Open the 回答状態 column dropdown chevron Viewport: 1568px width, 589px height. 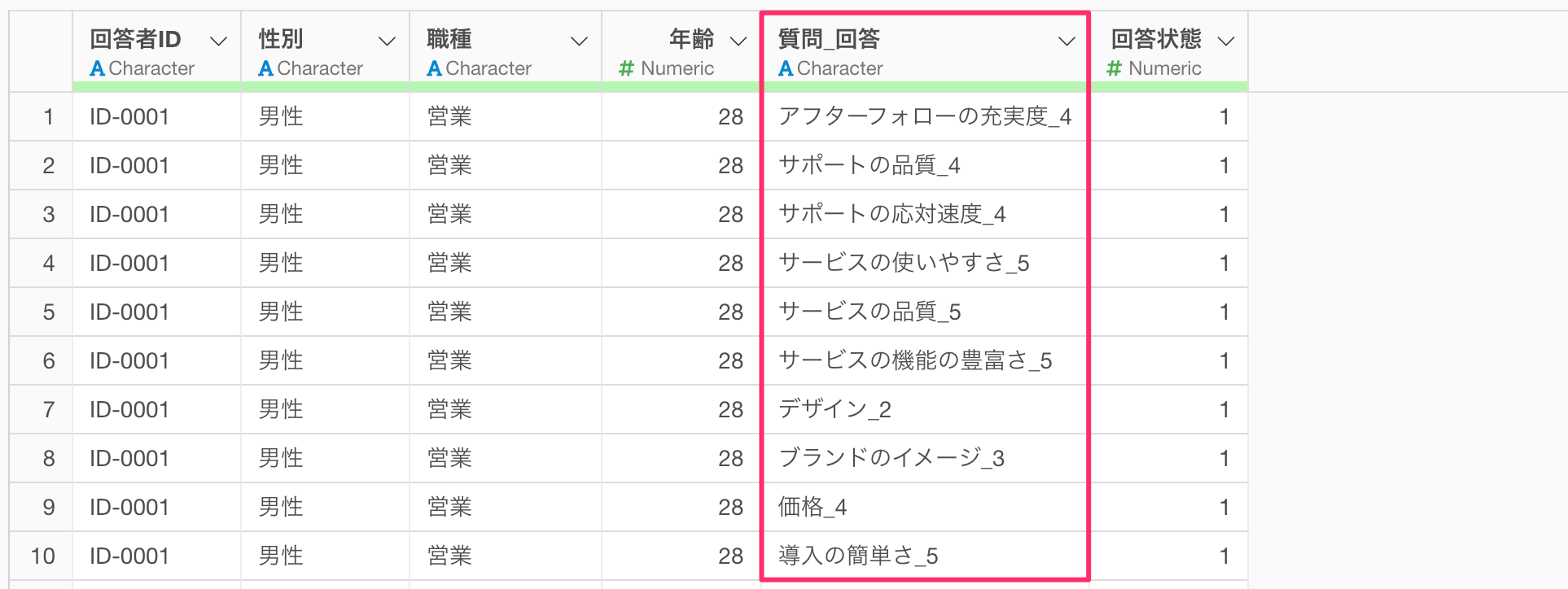coord(1225,41)
